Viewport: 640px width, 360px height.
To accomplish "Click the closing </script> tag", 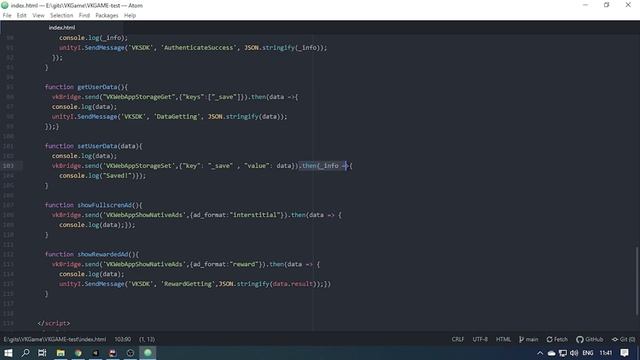I will [x=54, y=323].
